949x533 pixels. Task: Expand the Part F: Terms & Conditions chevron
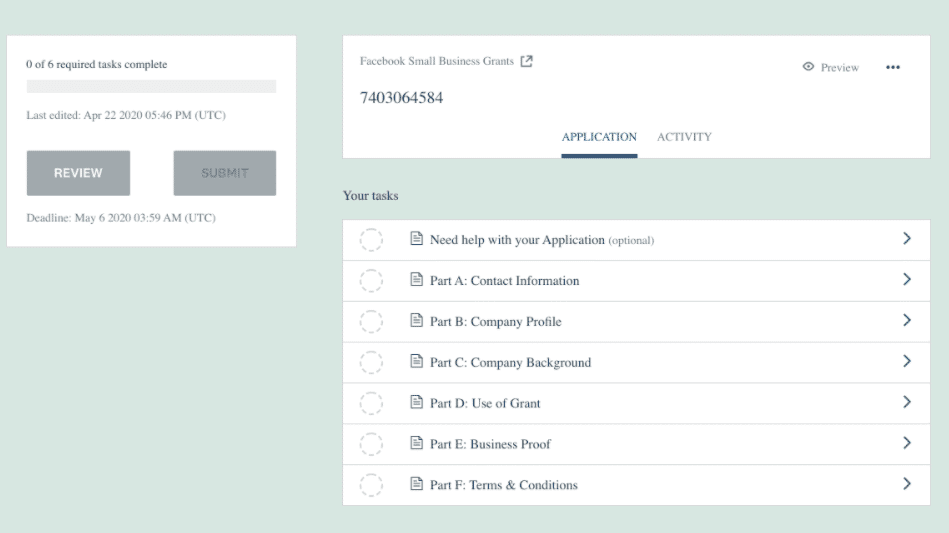pos(907,483)
